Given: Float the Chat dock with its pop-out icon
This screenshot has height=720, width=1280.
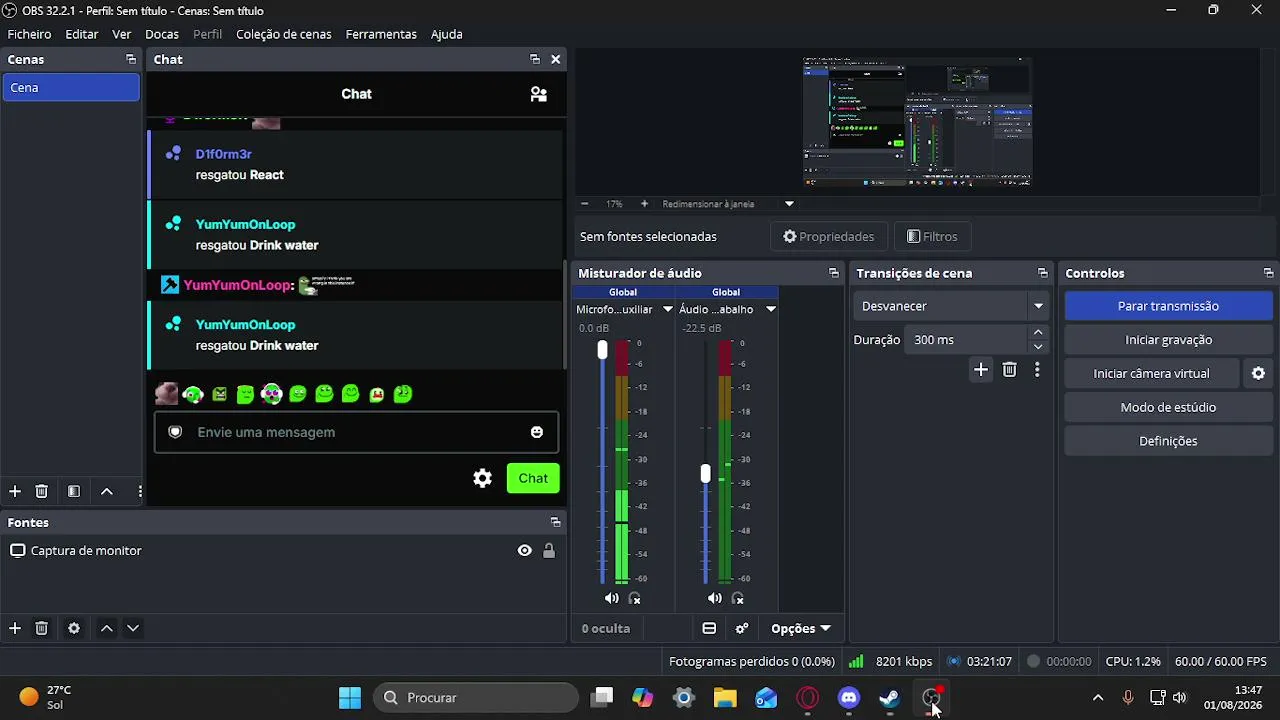Looking at the screenshot, I should point(535,59).
